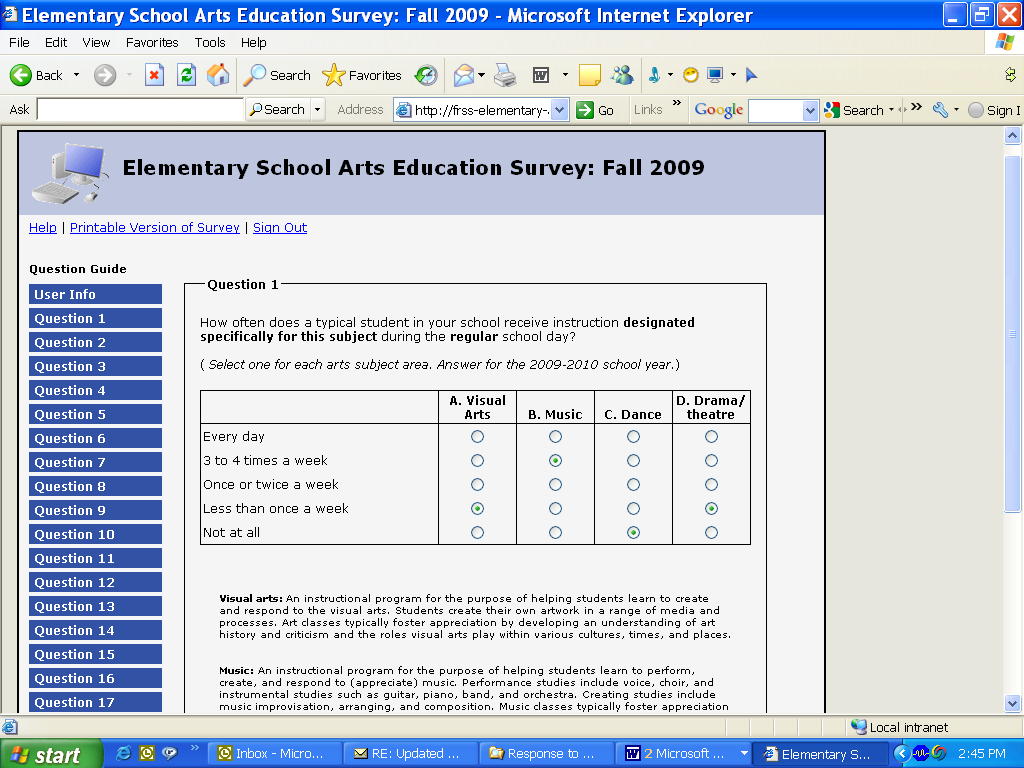
Task: Expand the address bar URL dropdown
Action: [x=560, y=110]
